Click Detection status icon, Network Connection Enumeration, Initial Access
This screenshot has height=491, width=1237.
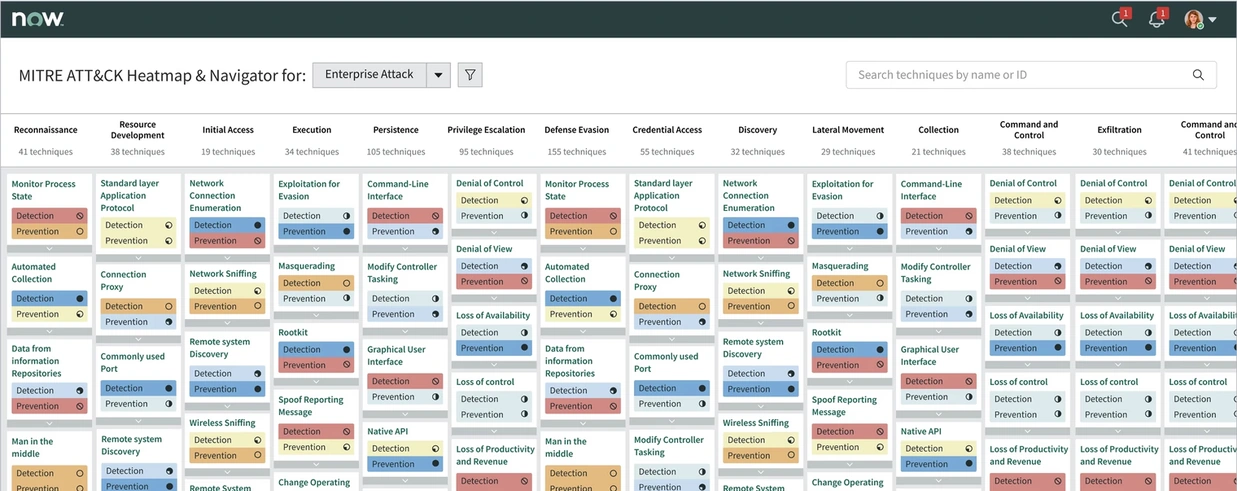coord(258,225)
